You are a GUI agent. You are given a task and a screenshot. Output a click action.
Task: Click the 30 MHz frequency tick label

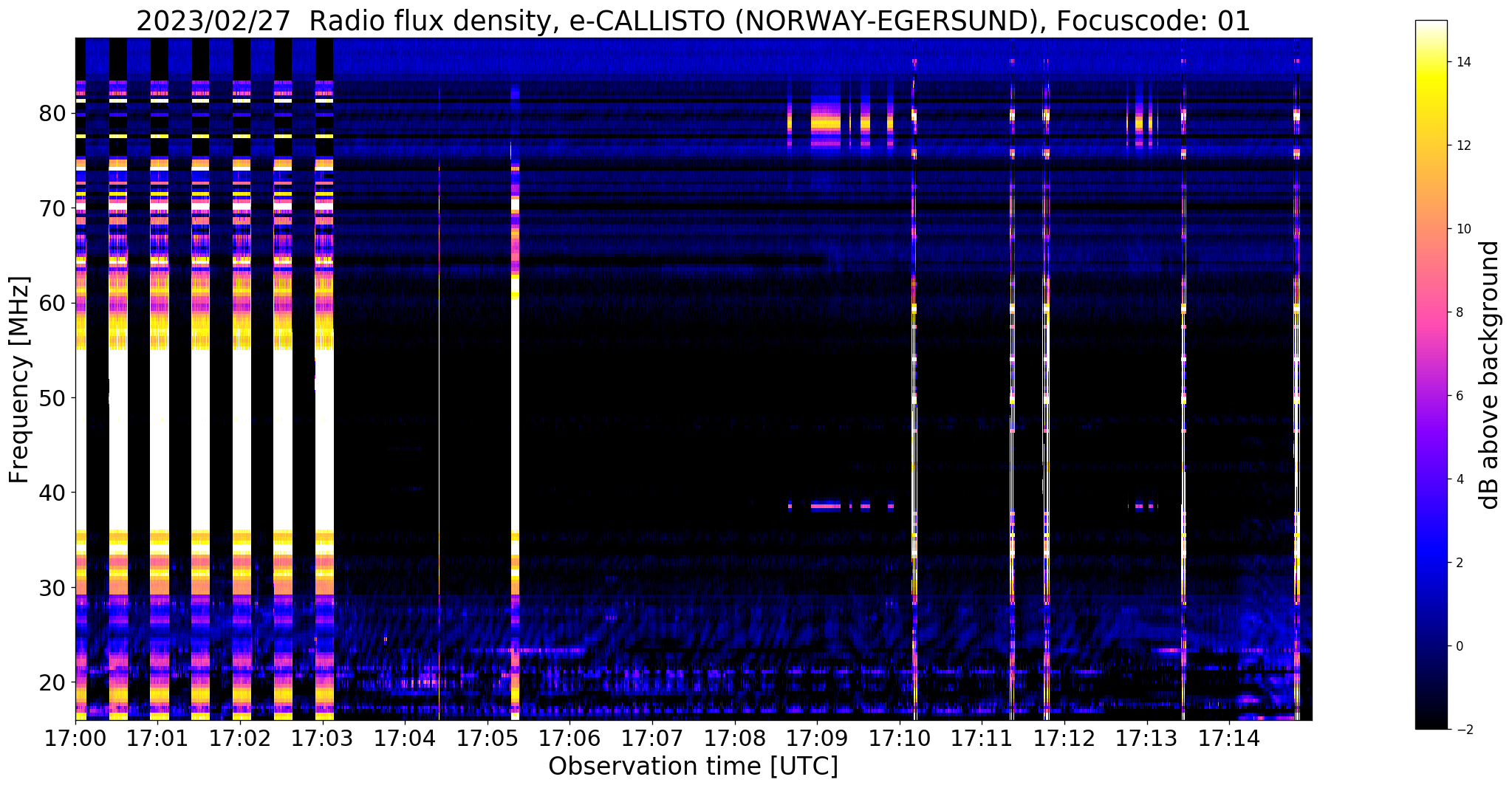(x=52, y=587)
